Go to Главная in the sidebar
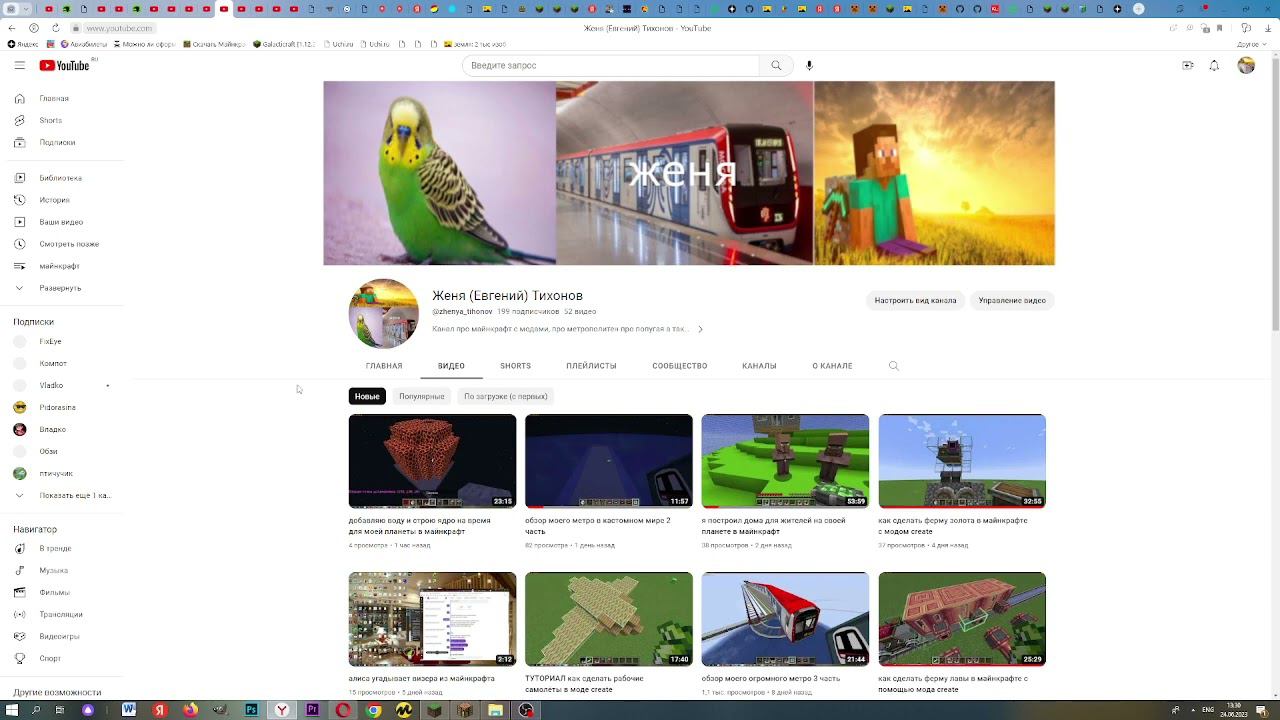The width and height of the screenshot is (1280, 720). point(62,98)
